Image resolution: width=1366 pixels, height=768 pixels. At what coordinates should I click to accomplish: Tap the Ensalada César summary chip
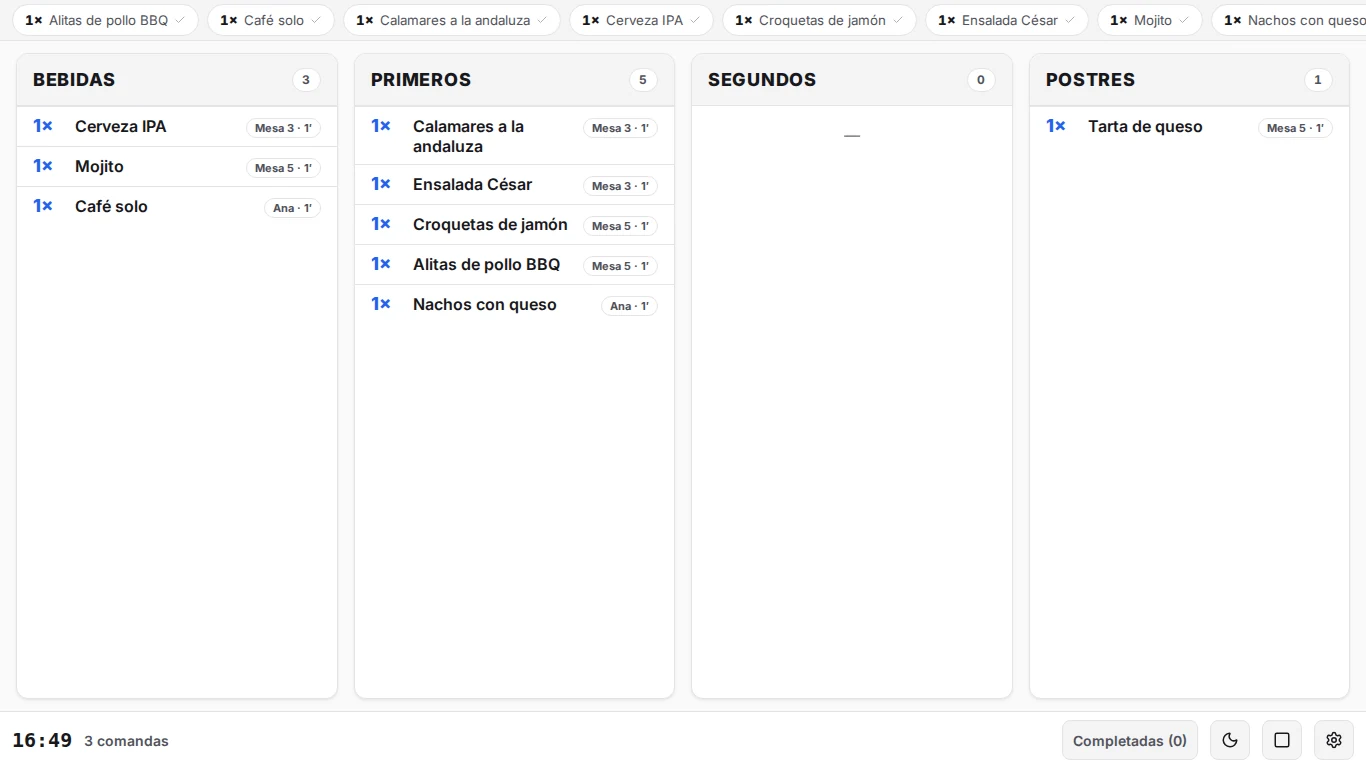coord(1007,20)
